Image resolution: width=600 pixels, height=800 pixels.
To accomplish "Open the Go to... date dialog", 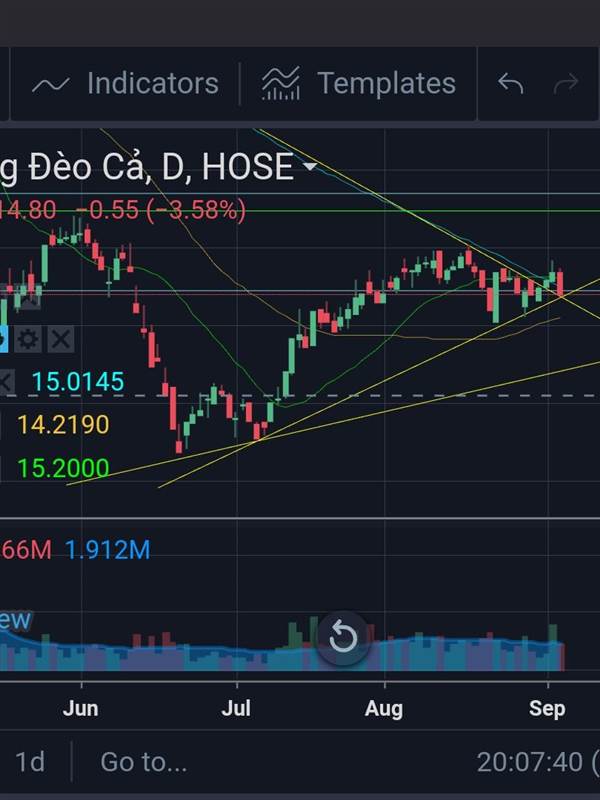I will tap(144, 762).
